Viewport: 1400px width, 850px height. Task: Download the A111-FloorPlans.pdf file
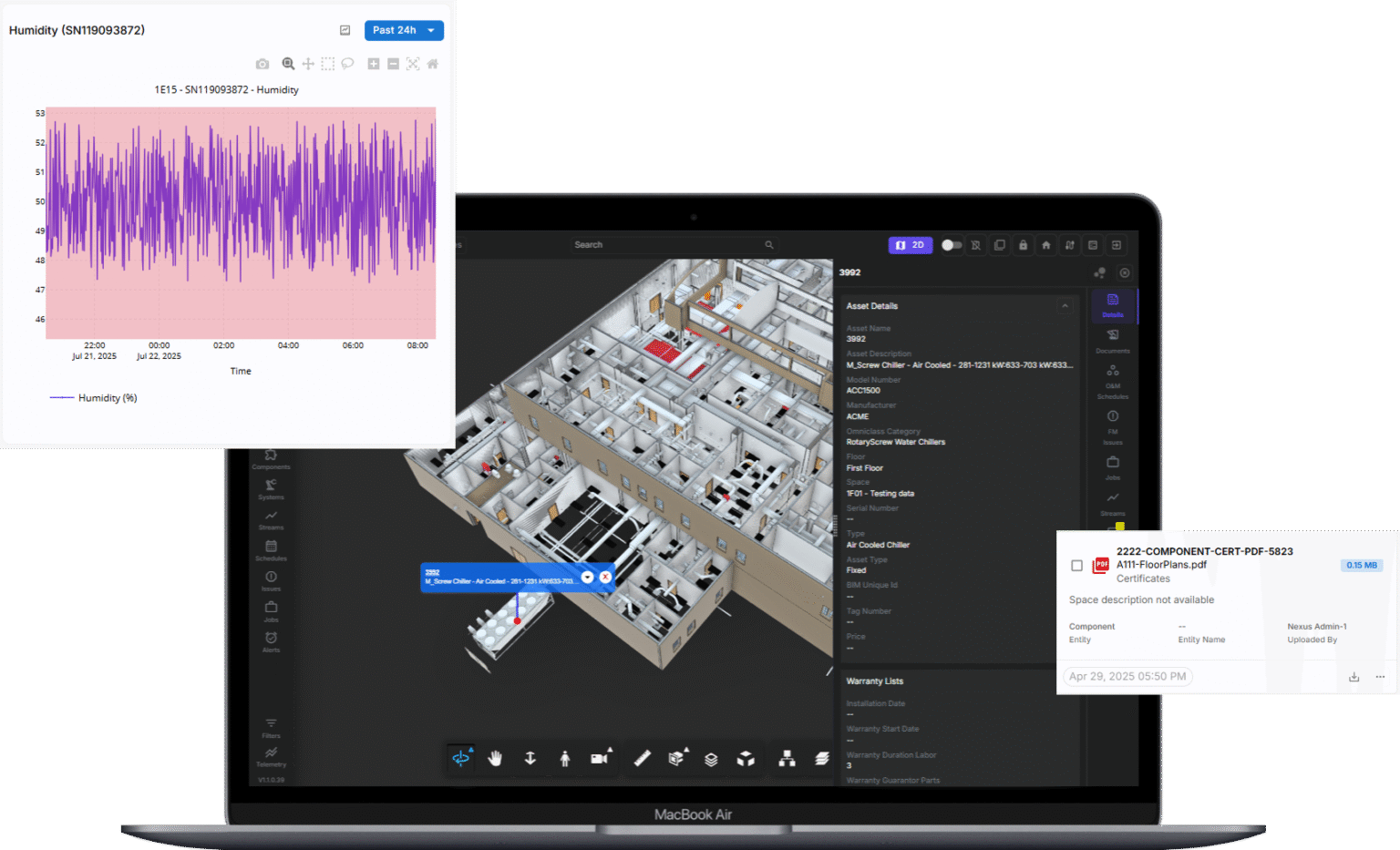pyautogui.click(x=1354, y=677)
